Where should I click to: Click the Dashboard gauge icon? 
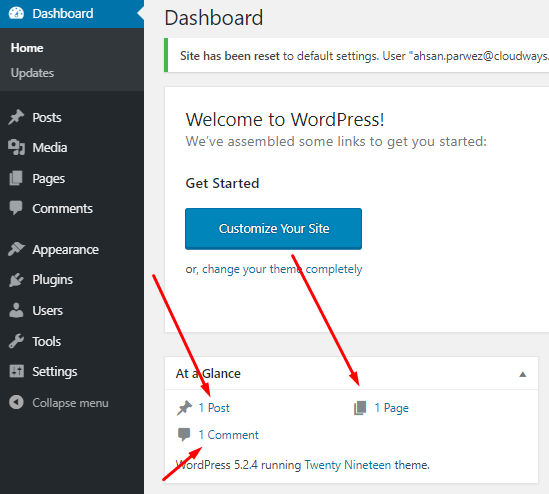point(16,13)
